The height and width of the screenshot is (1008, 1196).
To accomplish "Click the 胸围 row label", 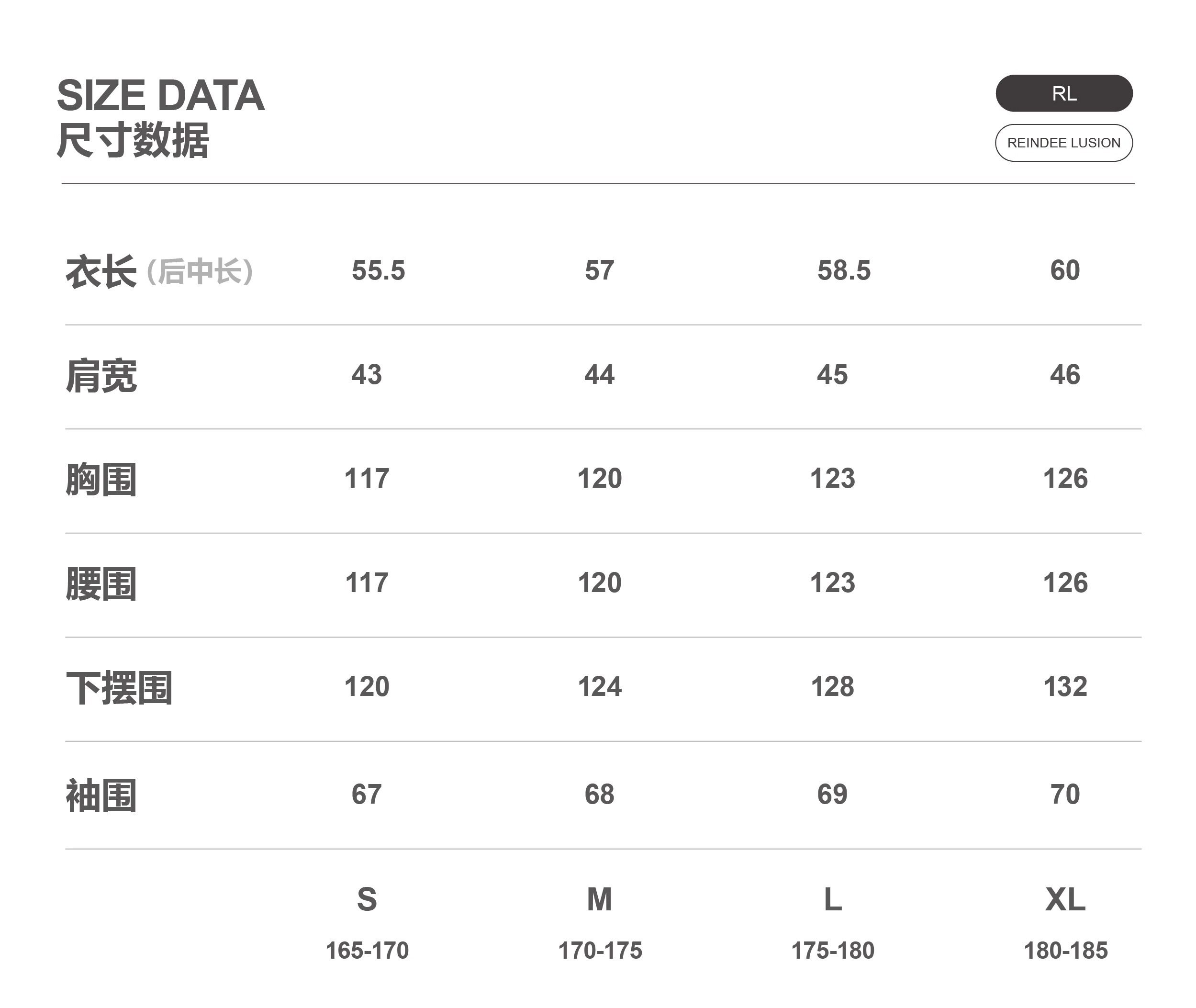I will pos(101,480).
